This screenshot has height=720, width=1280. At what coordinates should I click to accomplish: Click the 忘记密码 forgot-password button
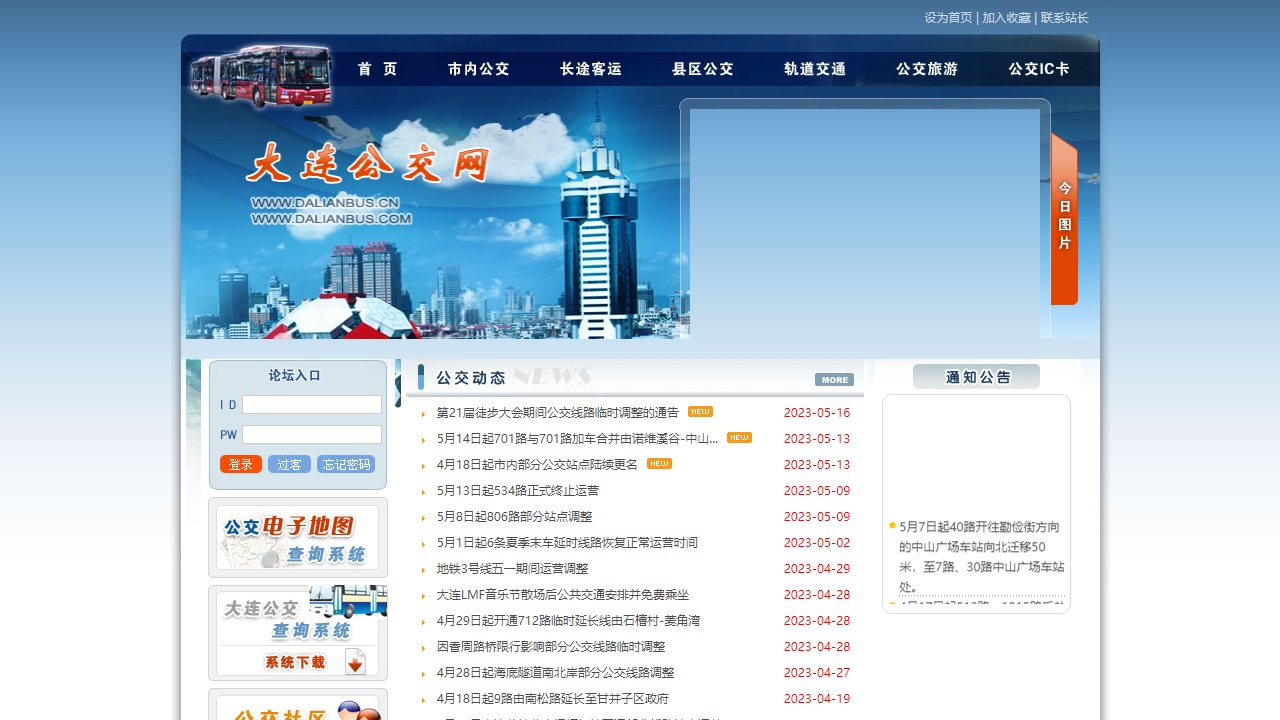point(345,464)
